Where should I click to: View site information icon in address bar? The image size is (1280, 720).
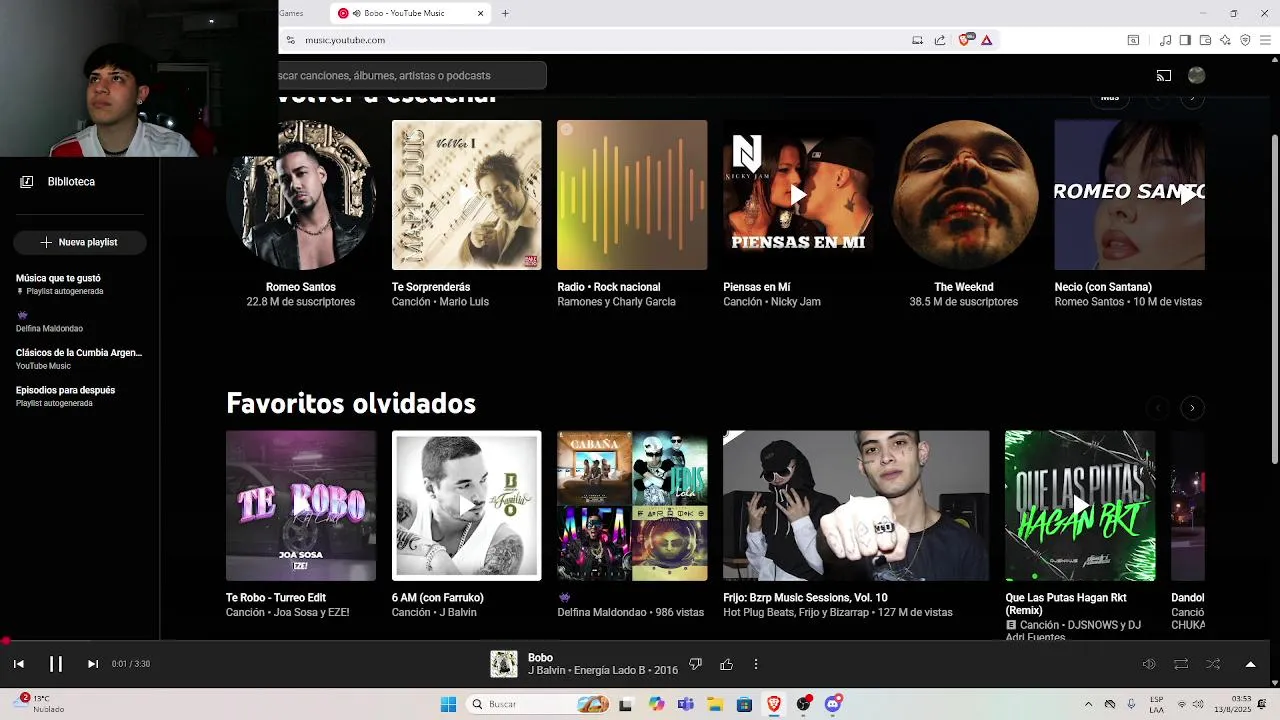coord(291,40)
